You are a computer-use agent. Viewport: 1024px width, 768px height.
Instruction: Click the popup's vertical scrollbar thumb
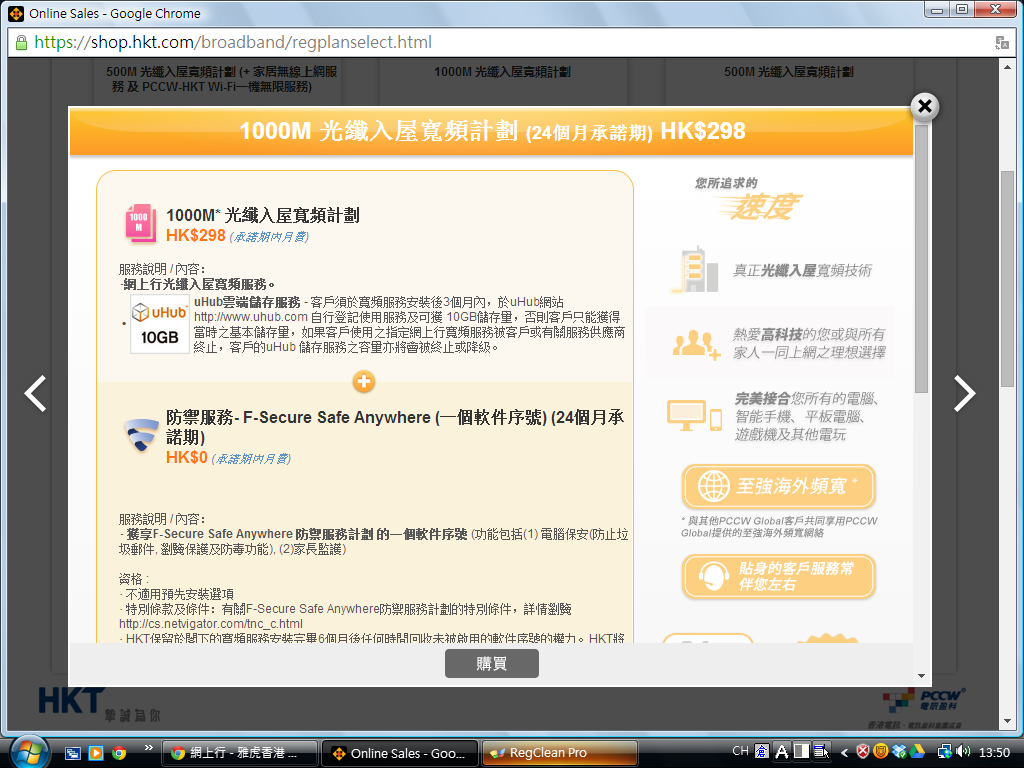[921, 259]
